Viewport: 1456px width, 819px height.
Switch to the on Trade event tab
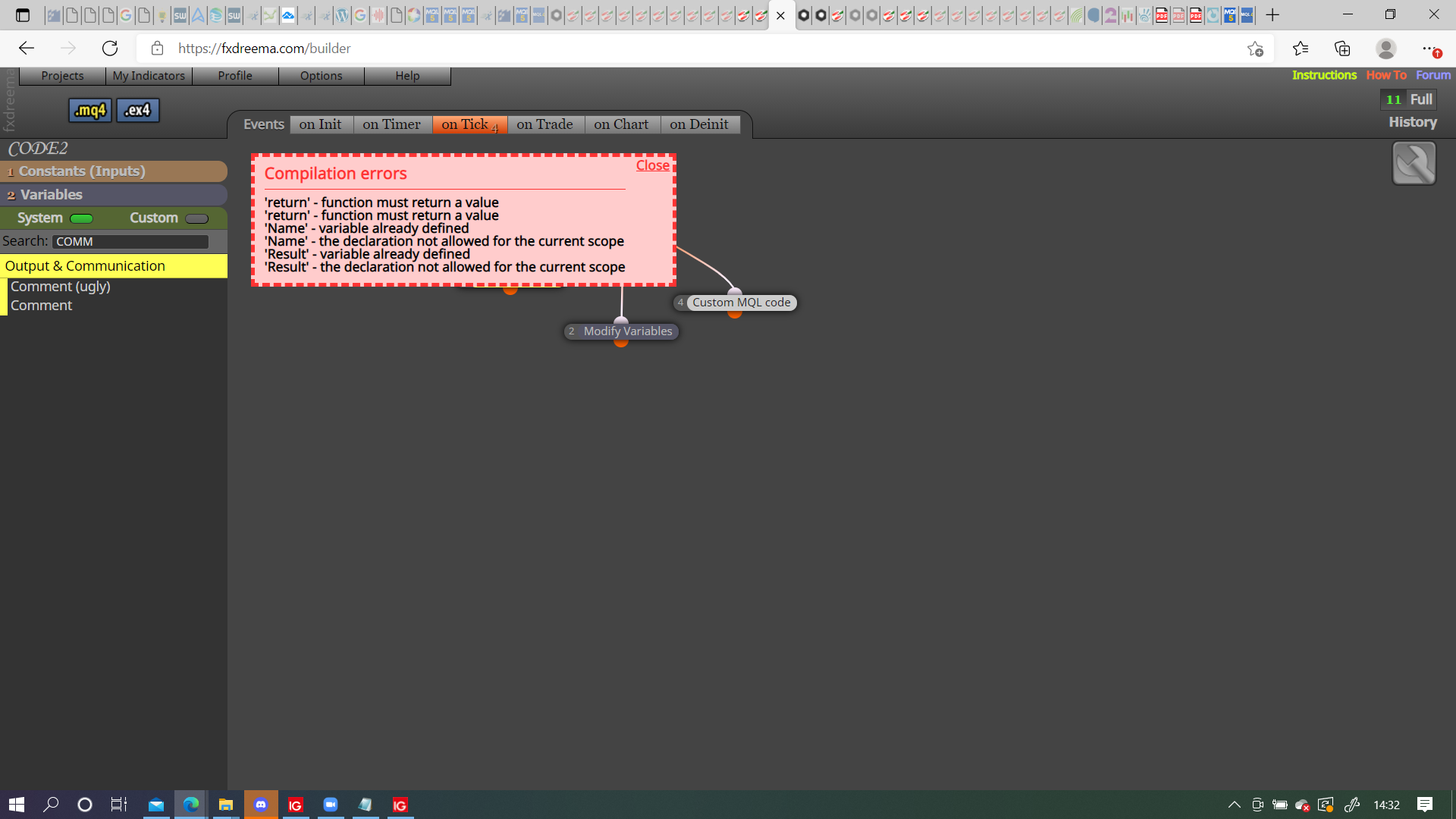pos(545,124)
